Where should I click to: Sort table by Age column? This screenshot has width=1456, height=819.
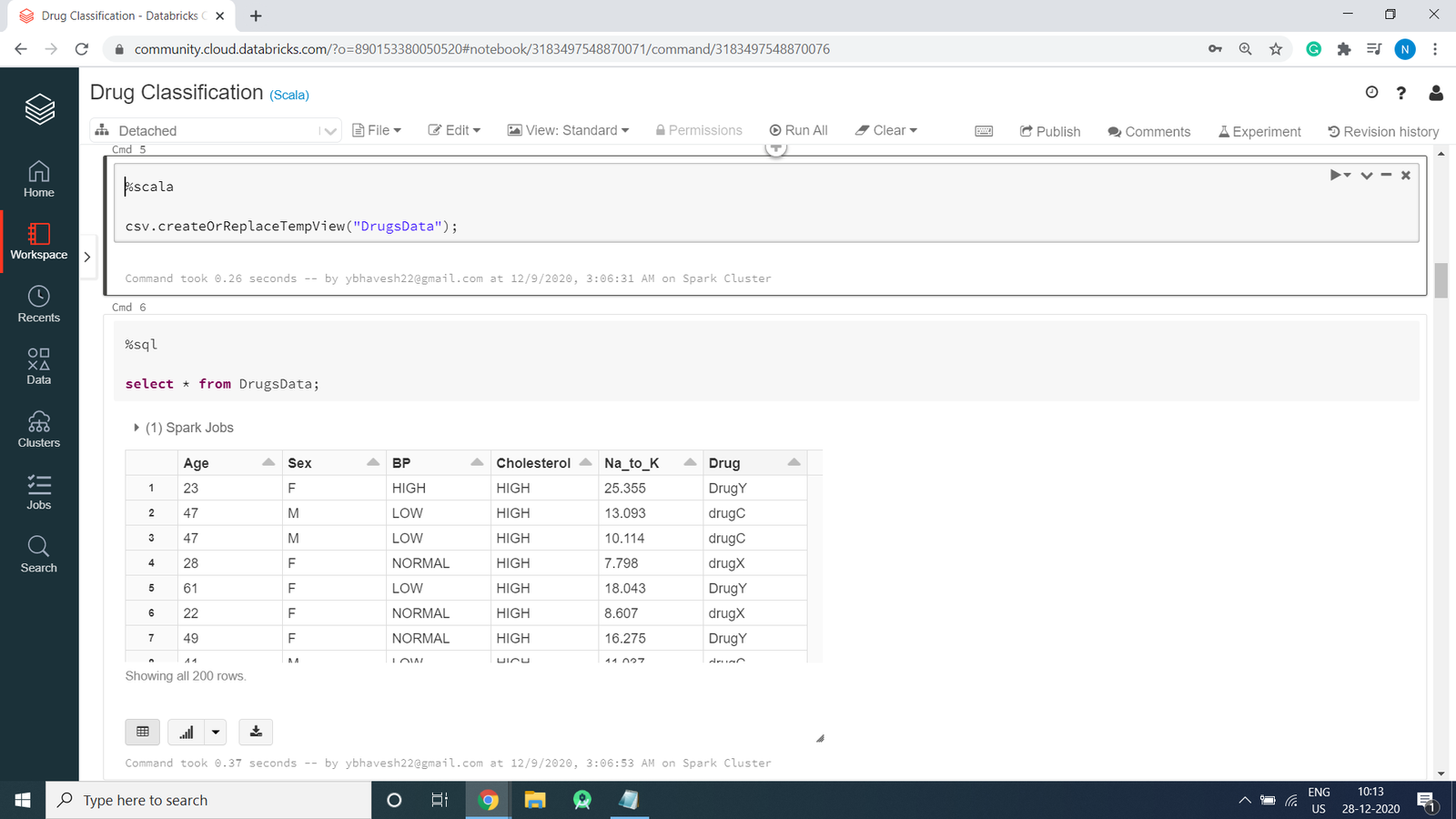point(268,462)
